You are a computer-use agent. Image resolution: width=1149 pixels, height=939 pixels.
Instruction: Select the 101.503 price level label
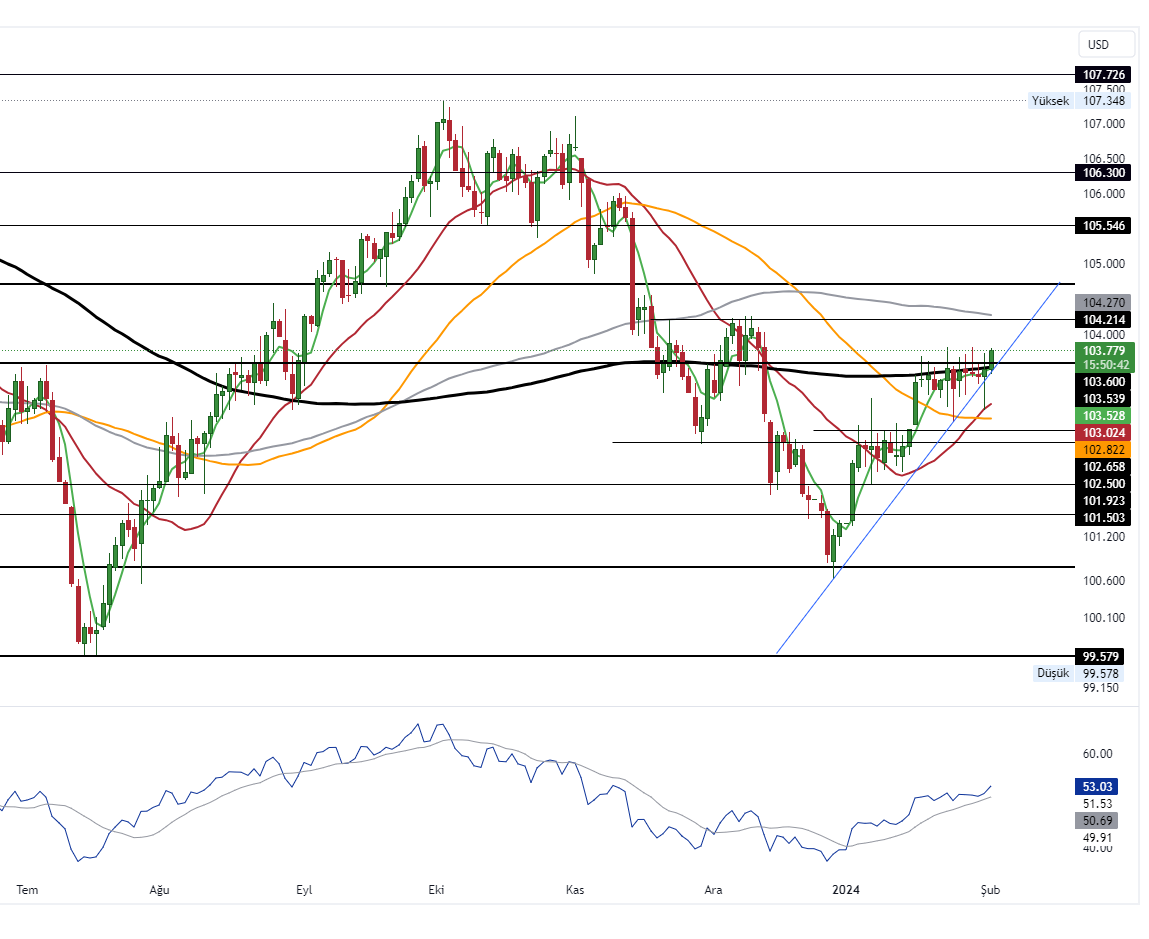1104,517
